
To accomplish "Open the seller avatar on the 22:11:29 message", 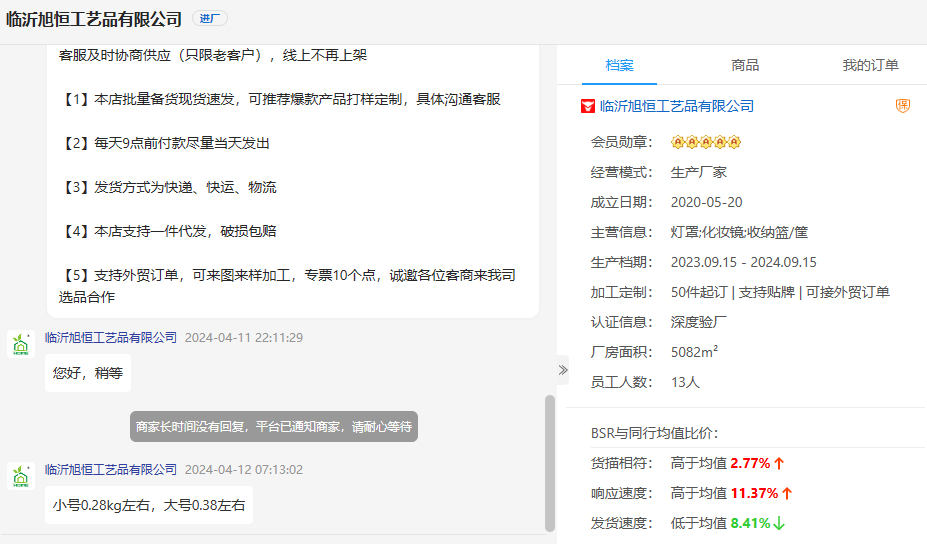I will 21,344.
